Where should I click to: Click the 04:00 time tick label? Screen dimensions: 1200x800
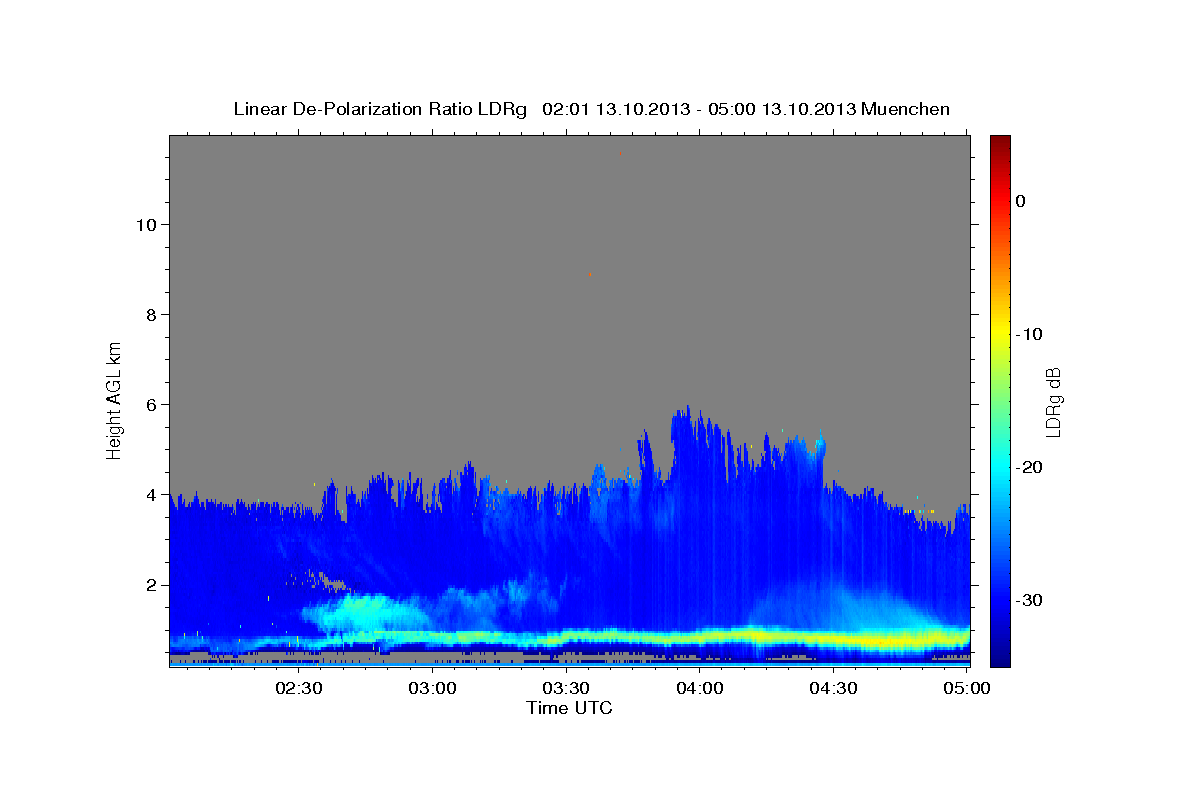699,688
